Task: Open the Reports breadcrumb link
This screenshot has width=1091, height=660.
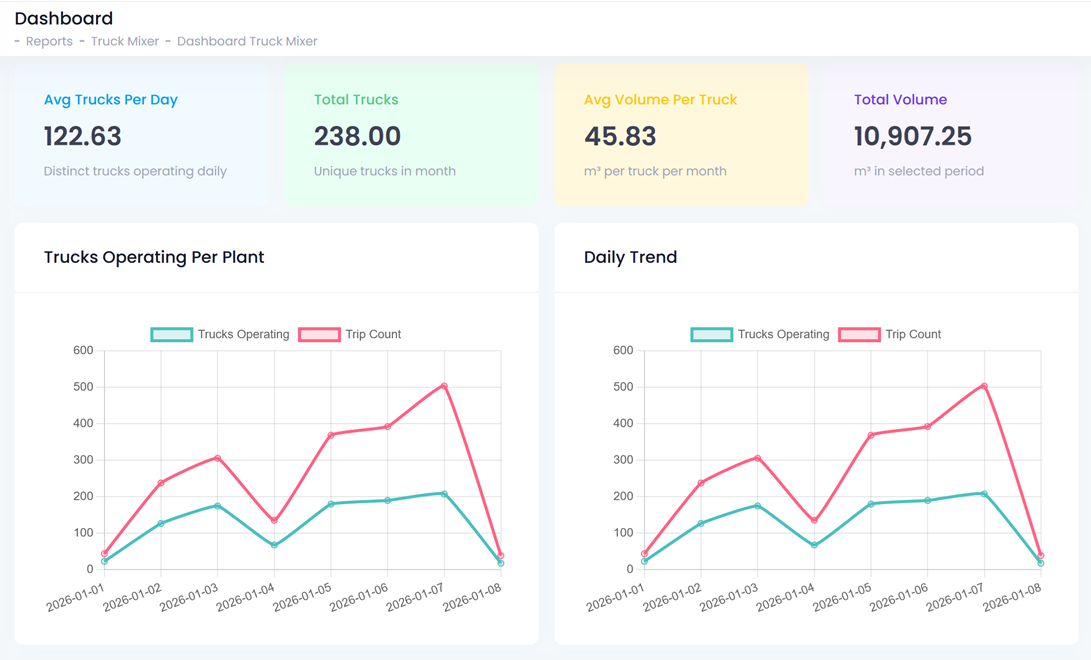Action: [49, 41]
